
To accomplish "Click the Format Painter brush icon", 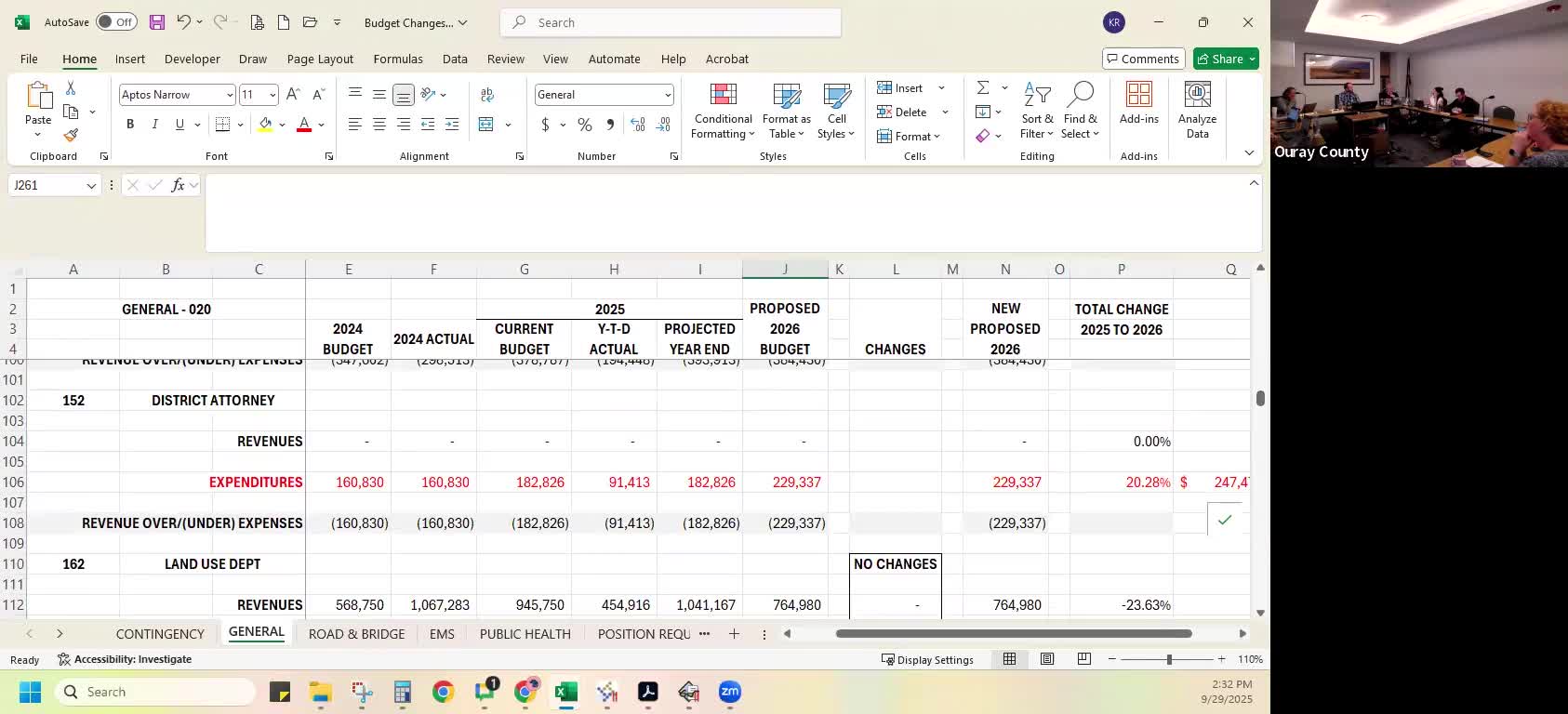I will [x=71, y=136].
